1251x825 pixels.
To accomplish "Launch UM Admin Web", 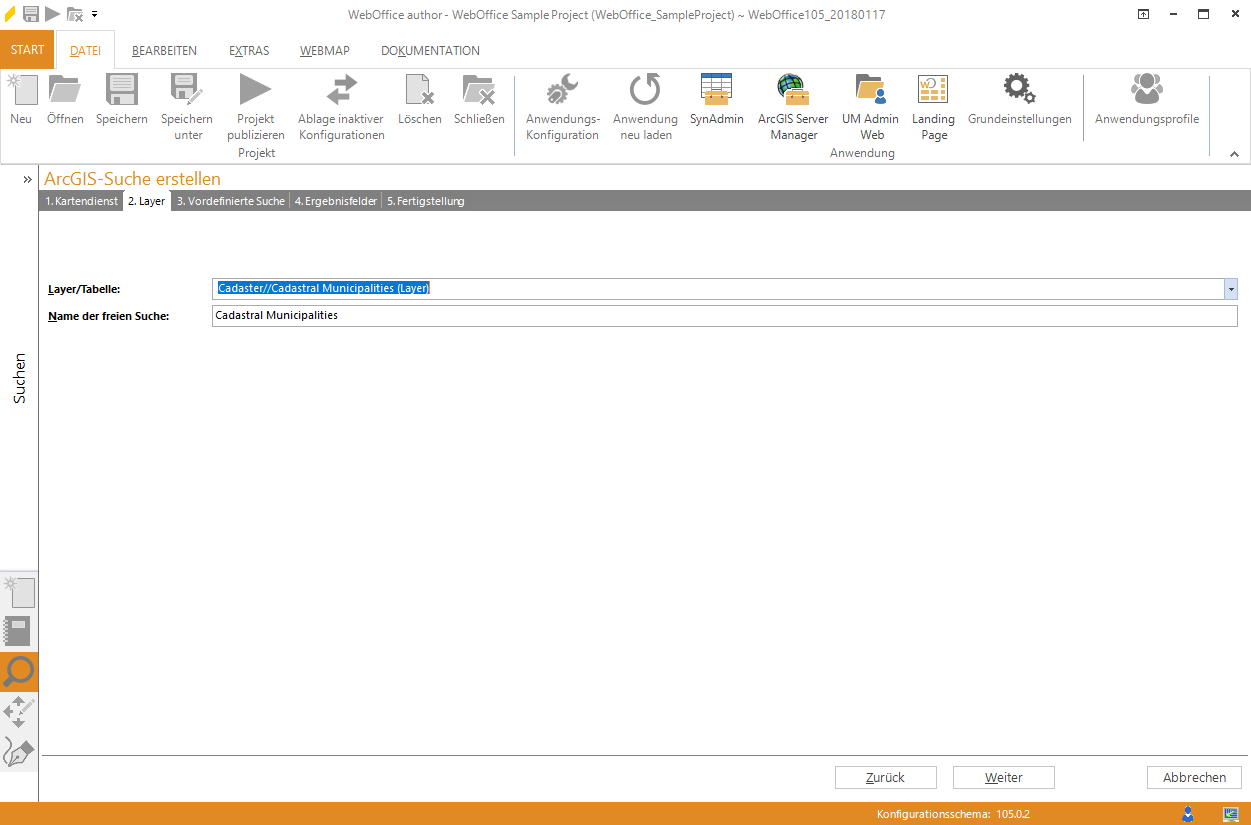I will click(871, 92).
